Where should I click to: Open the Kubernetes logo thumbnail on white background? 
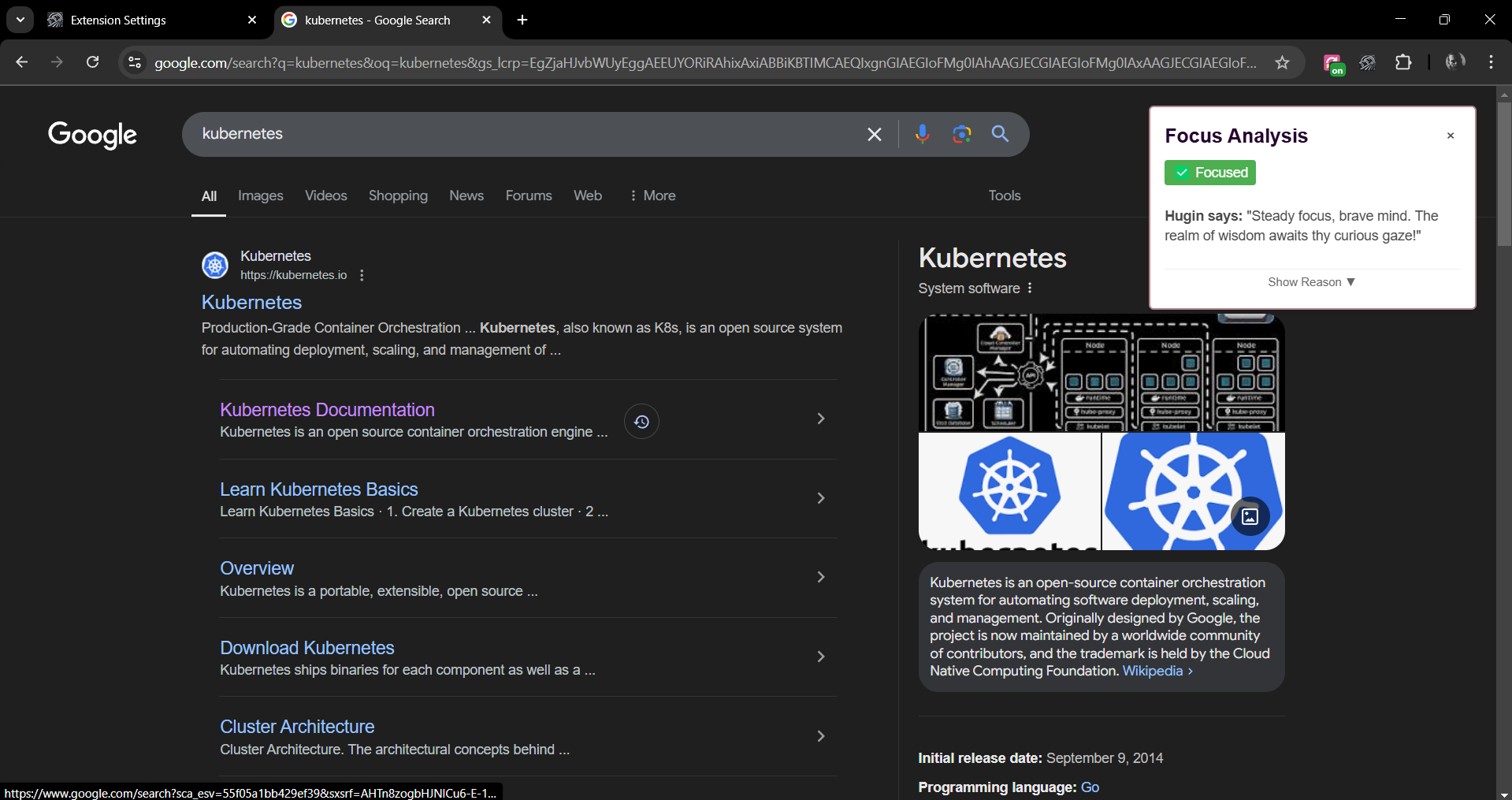[1009, 491]
